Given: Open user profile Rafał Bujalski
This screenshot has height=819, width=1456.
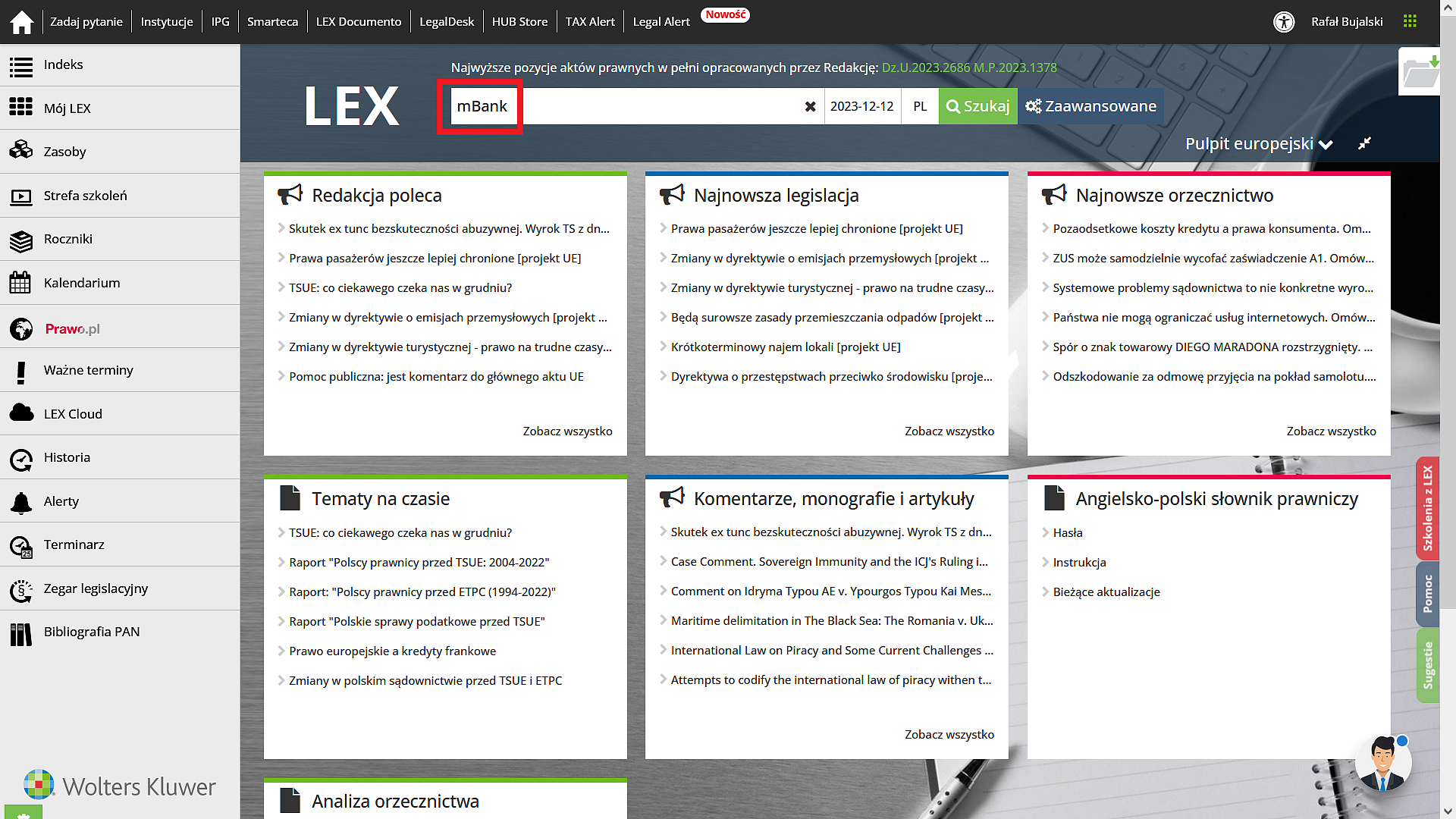Looking at the screenshot, I should point(1347,22).
